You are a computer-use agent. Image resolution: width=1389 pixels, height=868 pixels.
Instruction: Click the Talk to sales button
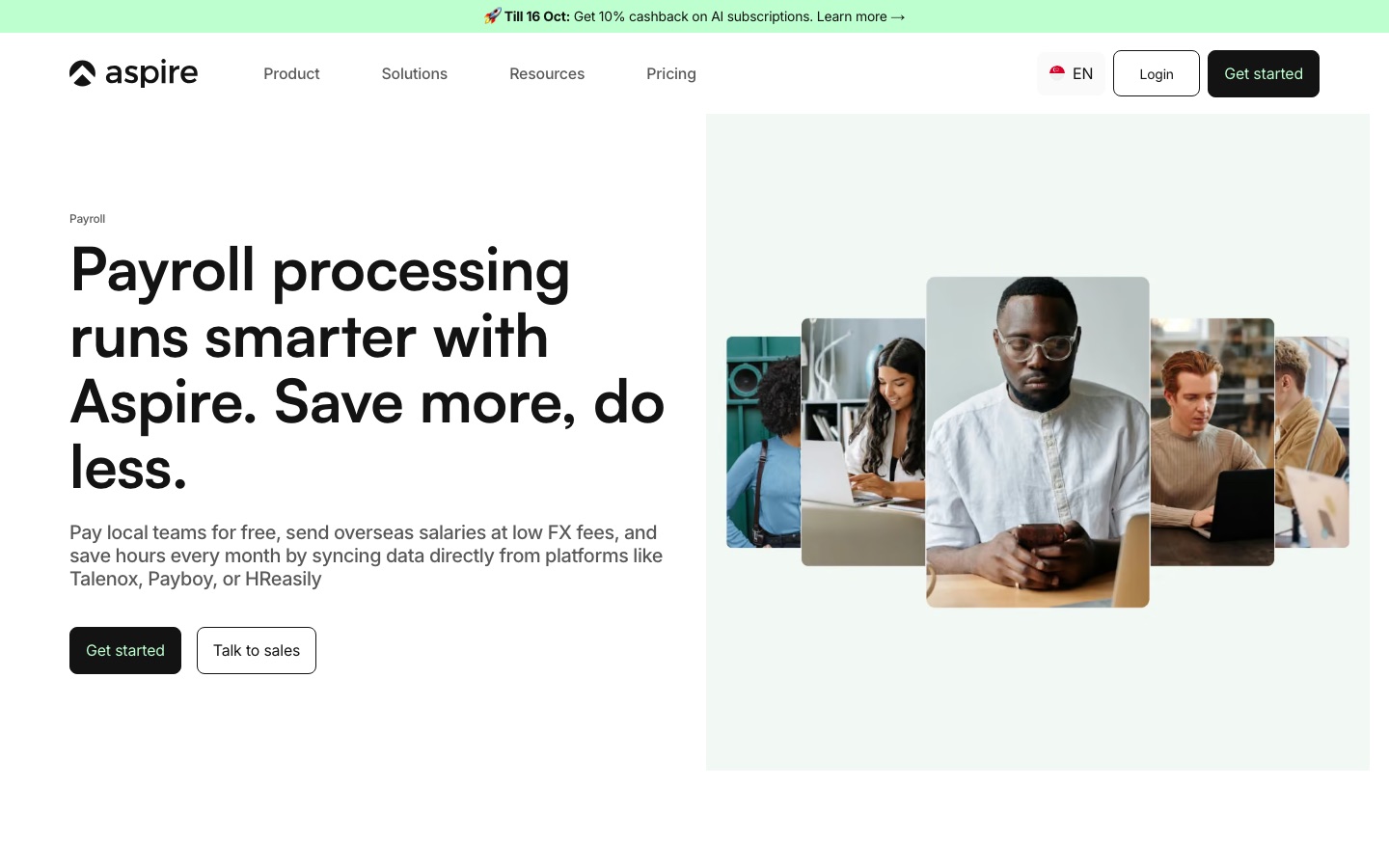pos(257,650)
